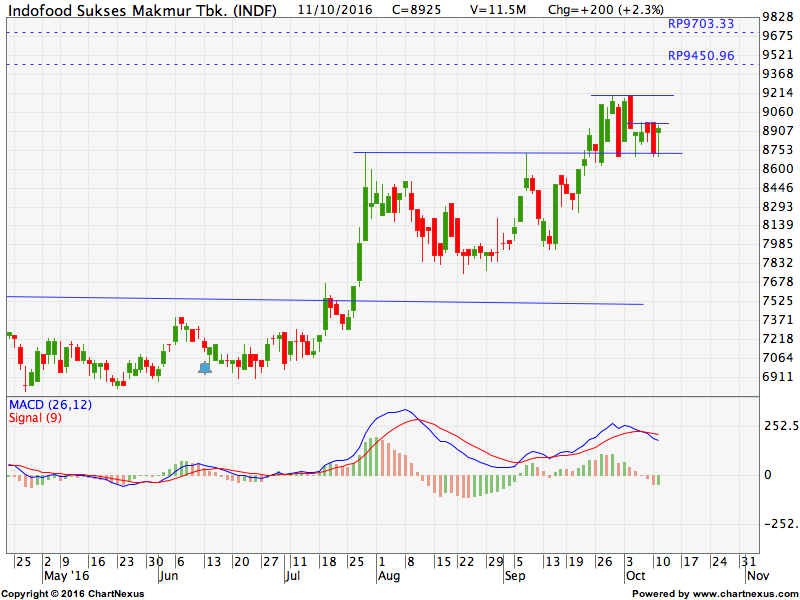This screenshot has height=600, width=800.
Task: Click the May '16 month label
Action: click(x=66, y=576)
